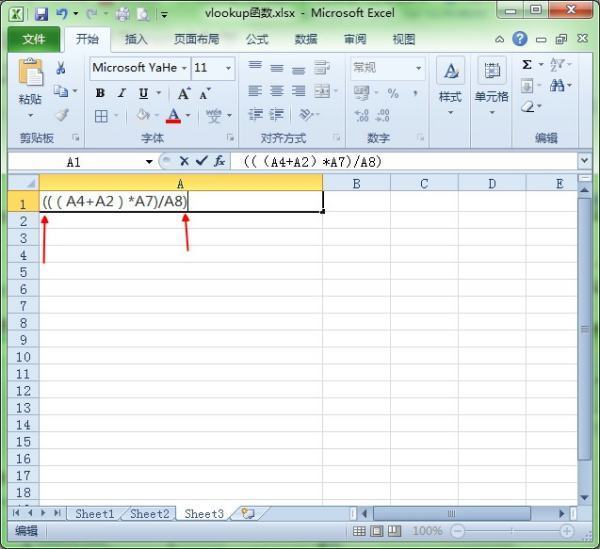
Task: Toggle Bold formatting
Action: pyautogui.click(x=100, y=93)
